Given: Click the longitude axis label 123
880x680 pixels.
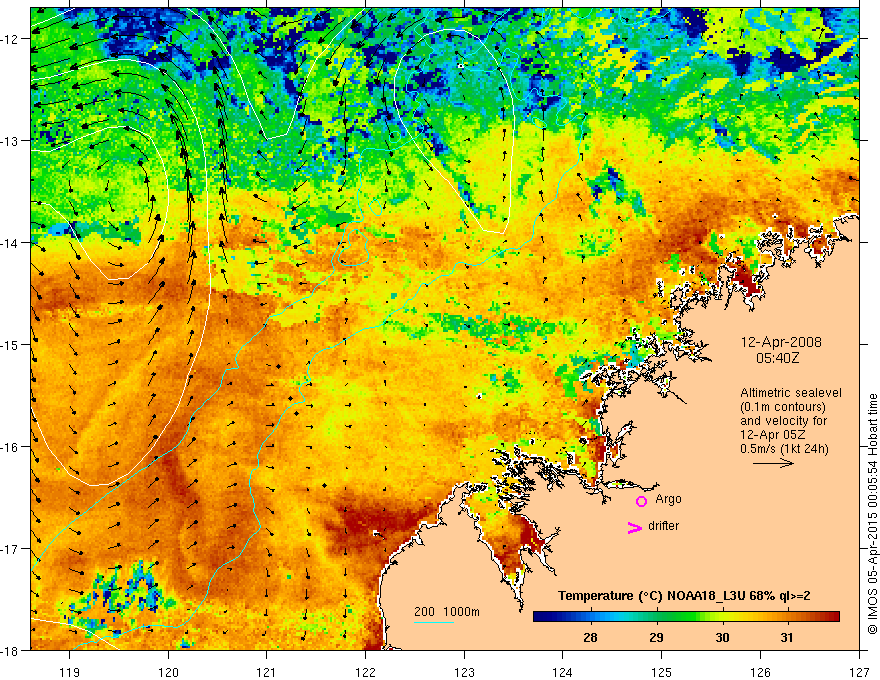Looking at the screenshot, I should pyautogui.click(x=464, y=672).
